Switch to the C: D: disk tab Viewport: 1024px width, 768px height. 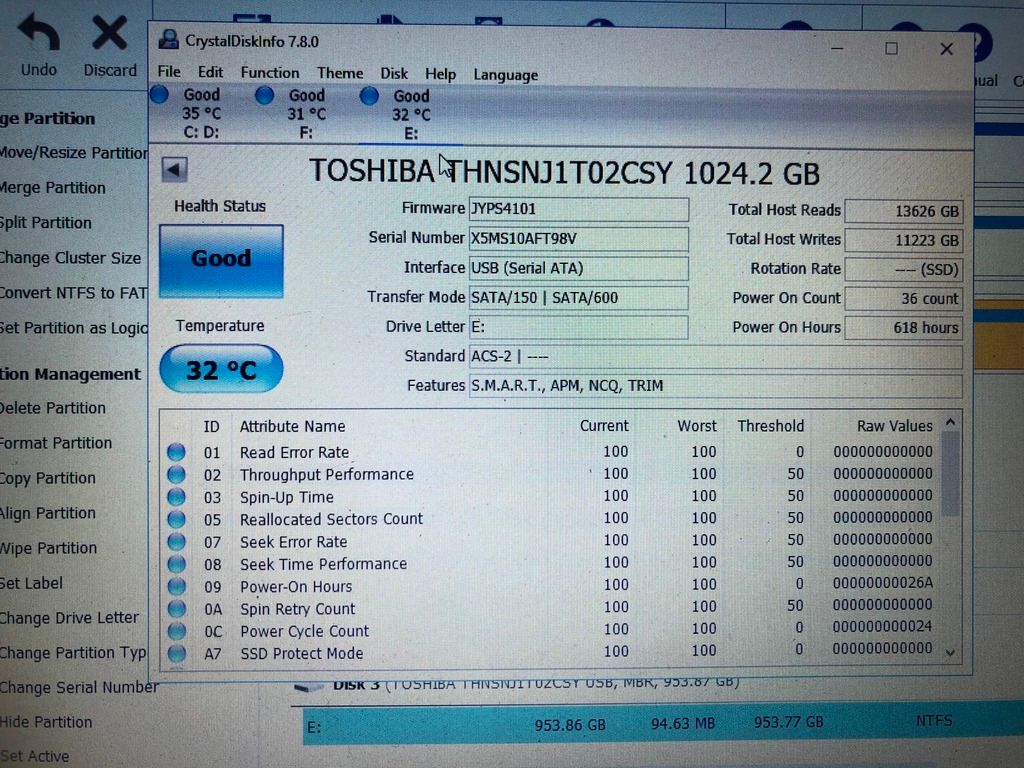pyautogui.click(x=201, y=114)
